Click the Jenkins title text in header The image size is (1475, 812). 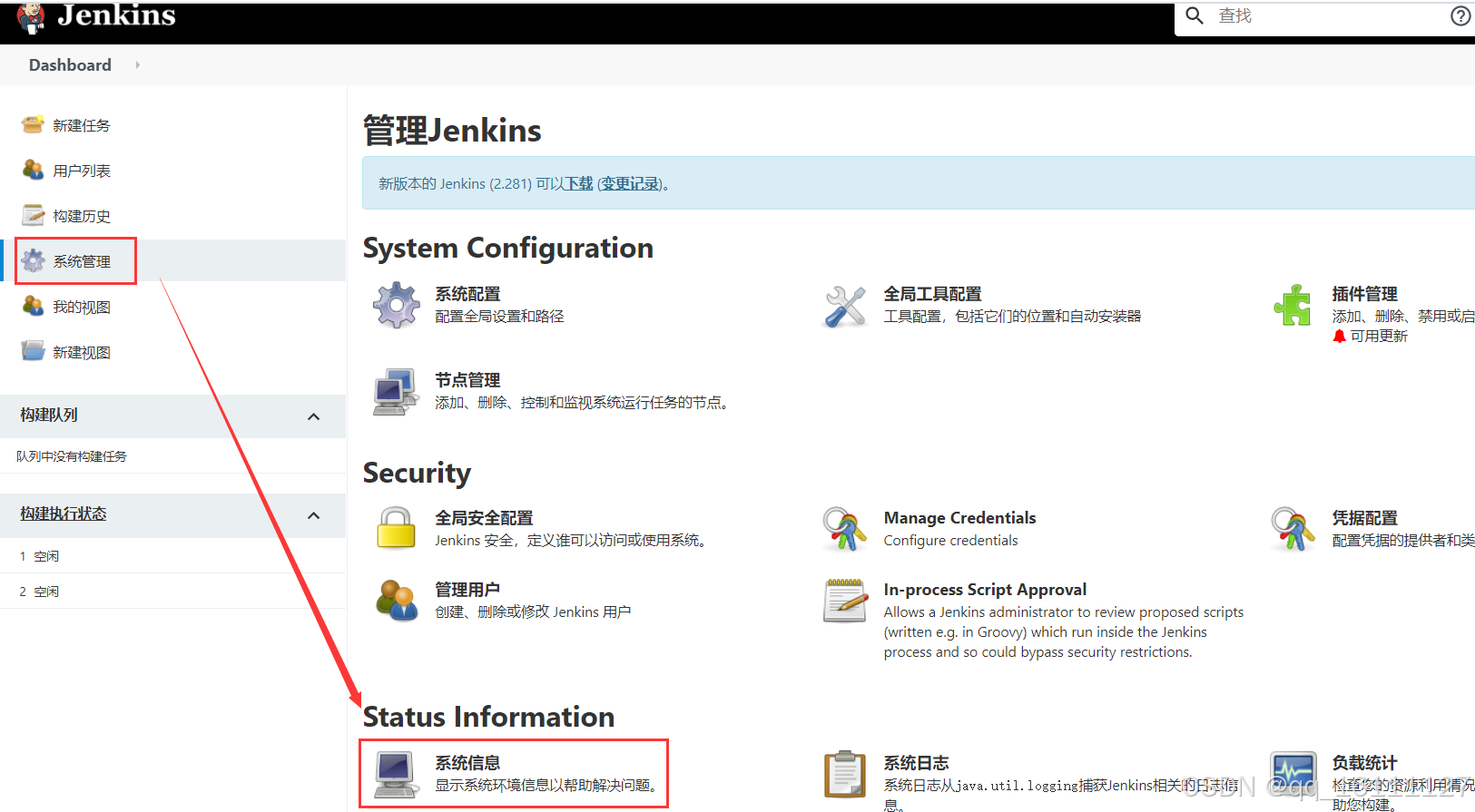click(x=116, y=15)
